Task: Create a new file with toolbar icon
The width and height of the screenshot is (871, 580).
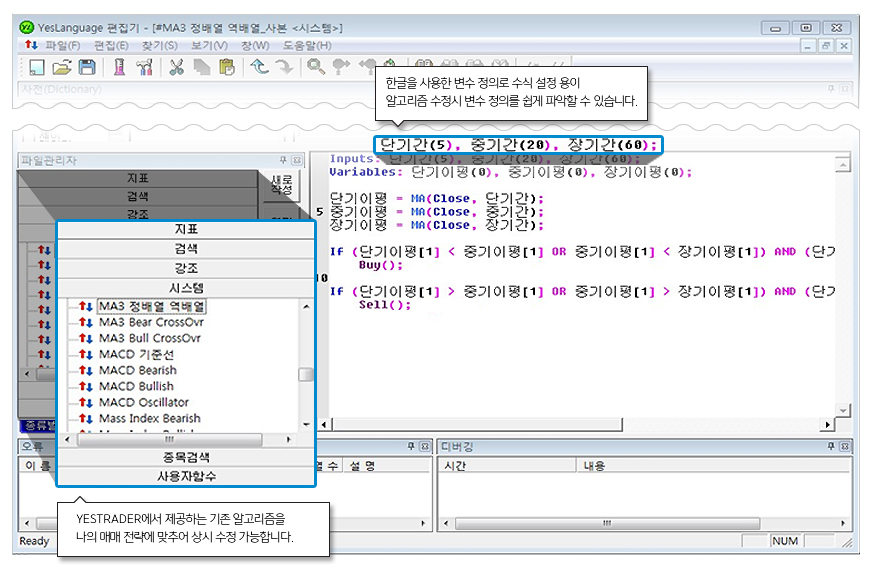Action: [x=37, y=68]
